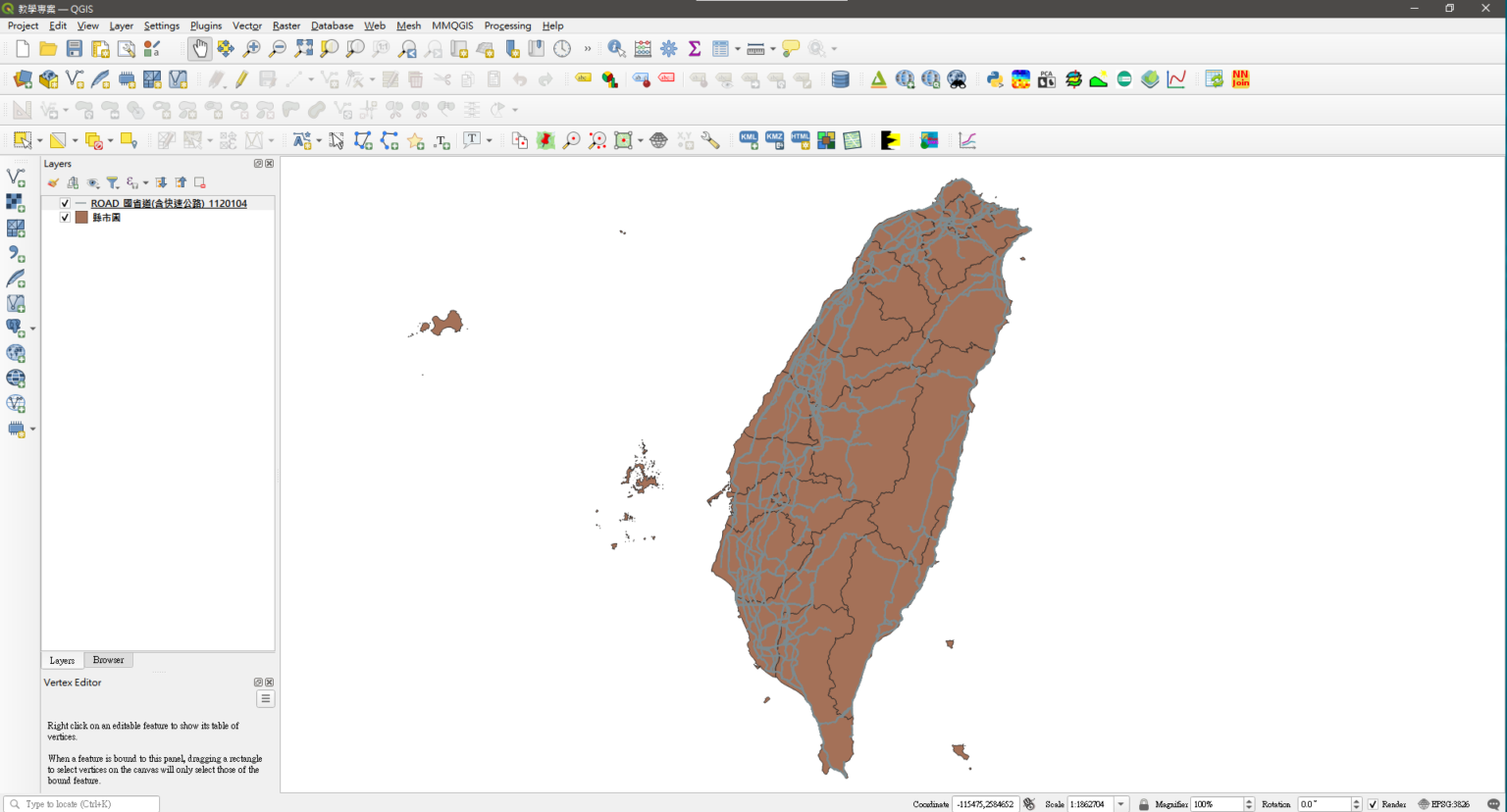This screenshot has height=812, width=1507.
Task: Open the Scale dropdown arrow
Action: pos(1120,804)
